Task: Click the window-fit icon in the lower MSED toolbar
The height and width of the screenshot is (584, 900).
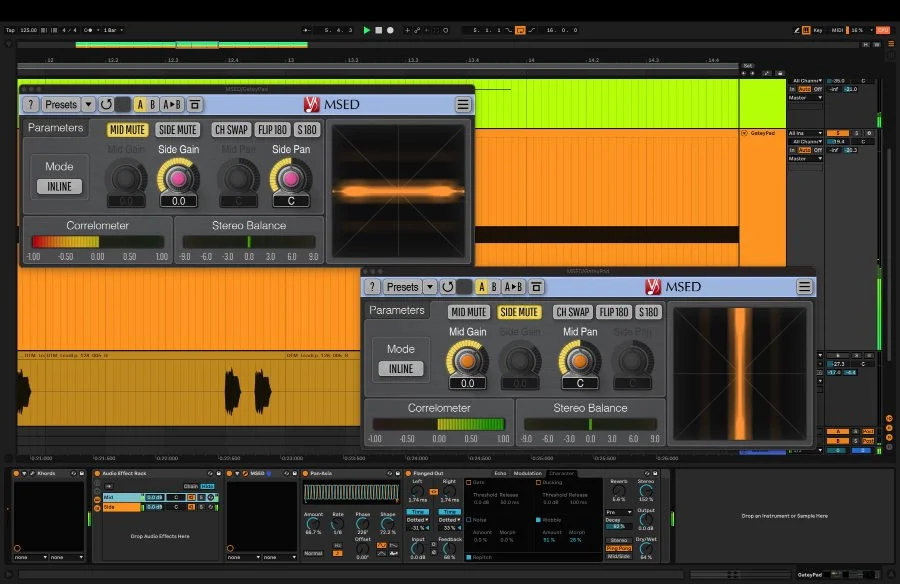Action: coord(536,287)
